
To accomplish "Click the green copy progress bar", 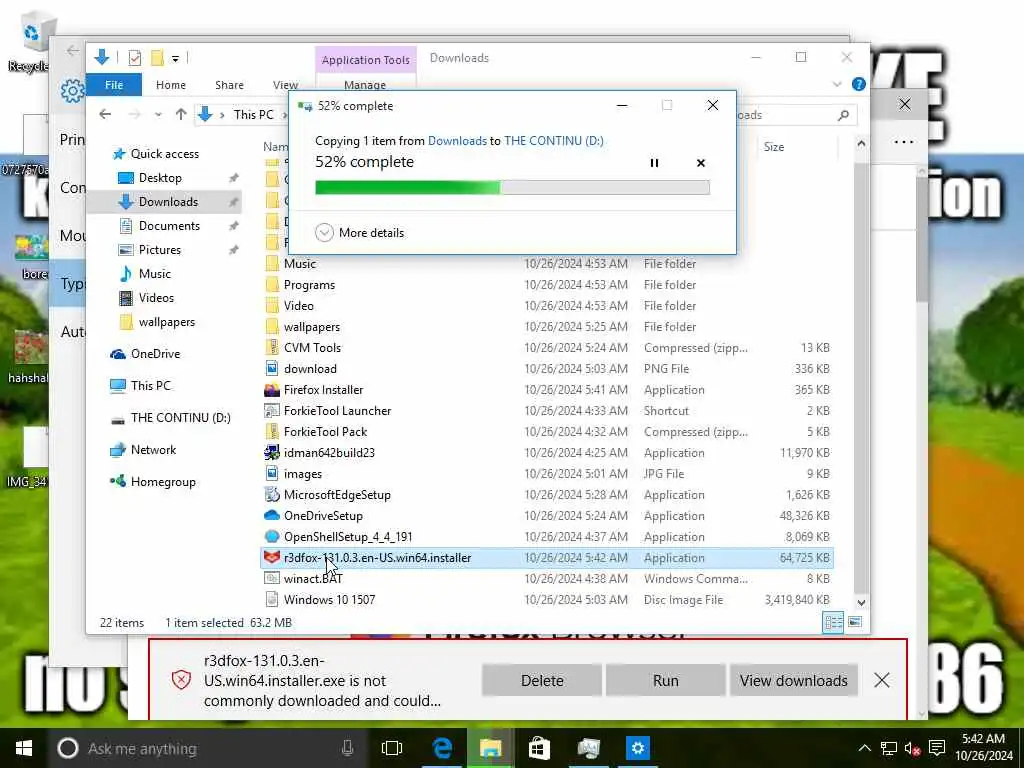I will coord(512,188).
